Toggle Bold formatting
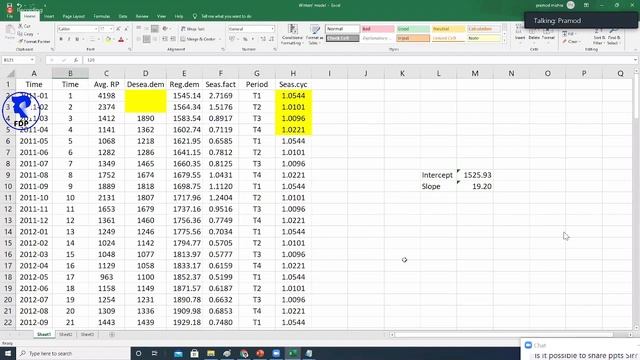640x360 pixels. coord(61,39)
